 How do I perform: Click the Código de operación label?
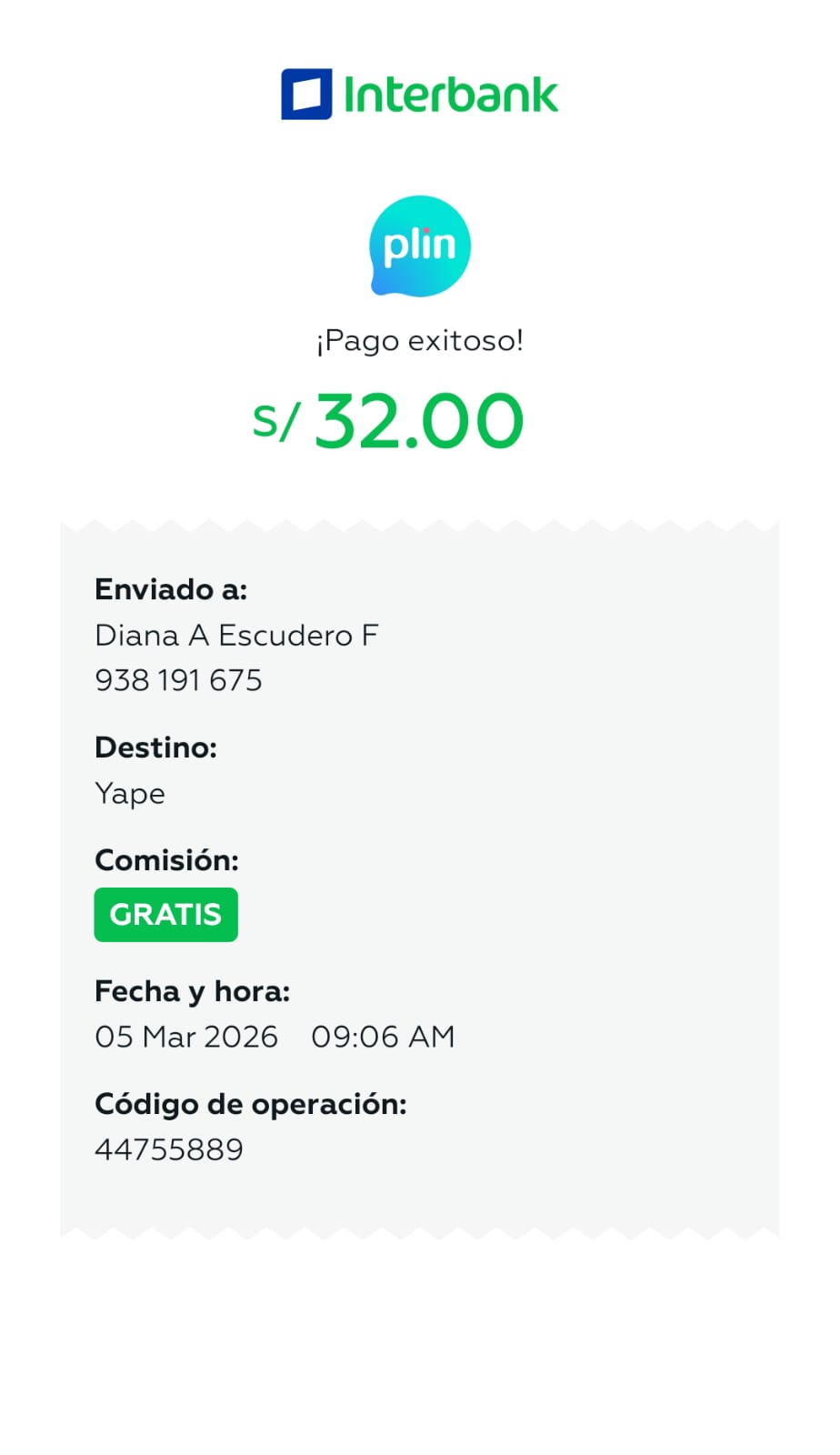coord(250,1104)
